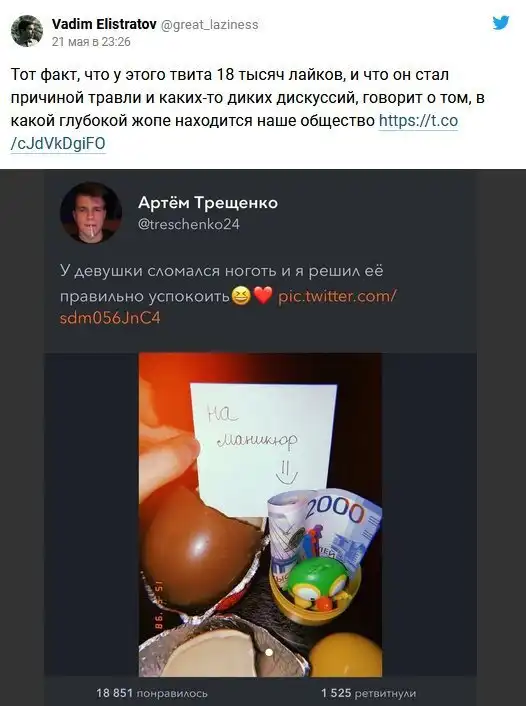The image size is (526, 706).
Task: Click the 21 мая в 23:26 timestamp
Action: coord(91,42)
